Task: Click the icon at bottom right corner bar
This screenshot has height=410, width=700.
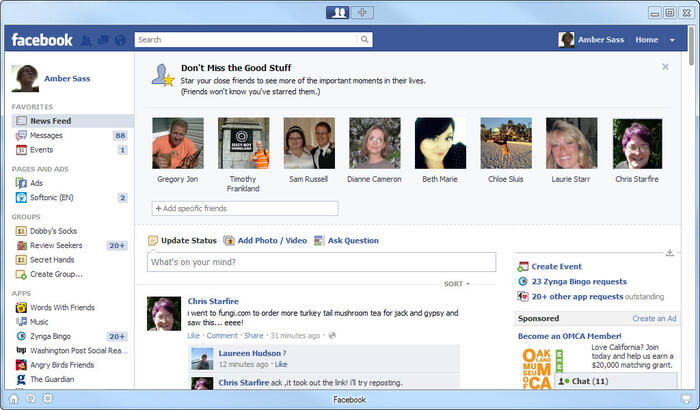Action: click(685, 399)
